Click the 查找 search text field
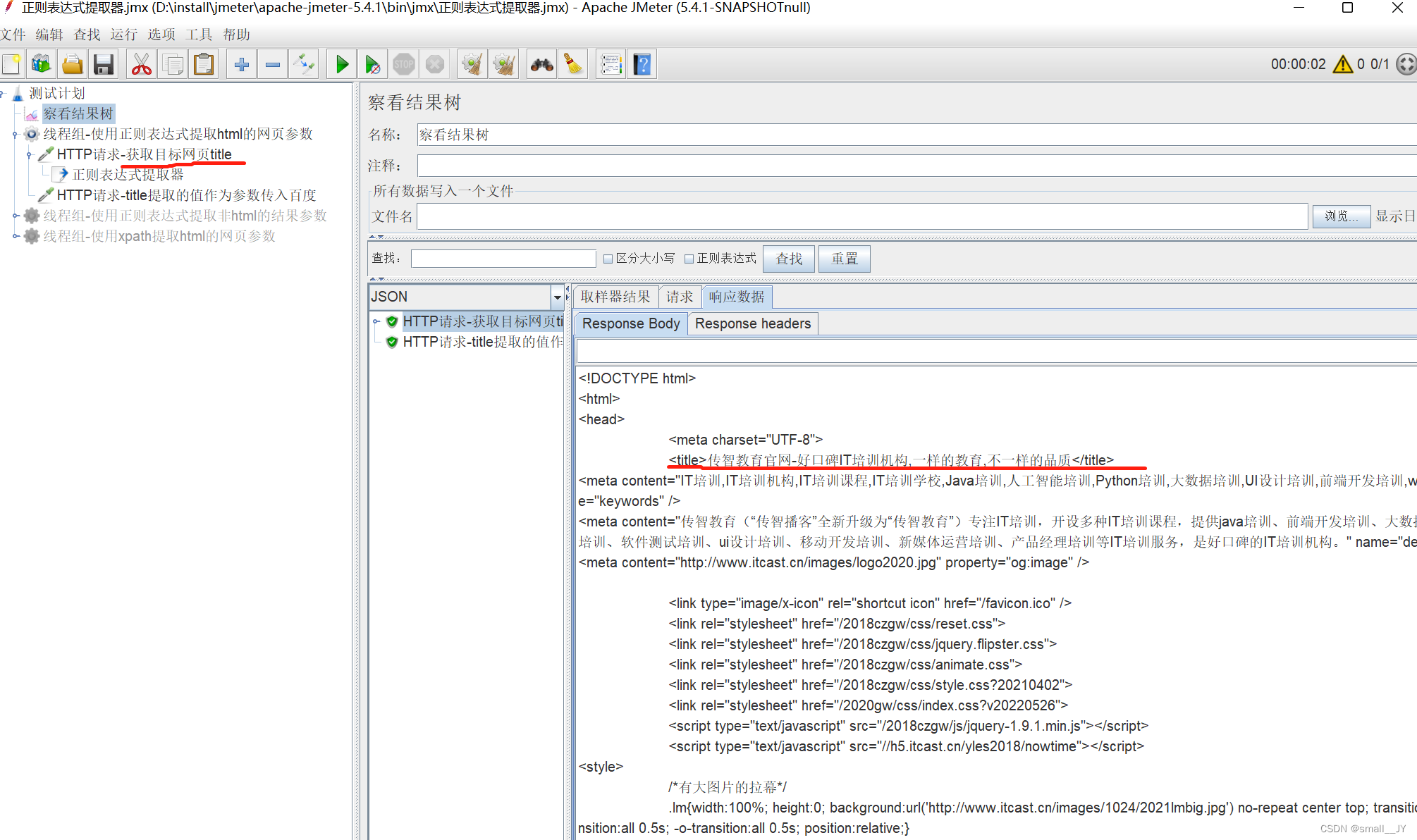Image resolution: width=1417 pixels, height=840 pixels. point(503,259)
